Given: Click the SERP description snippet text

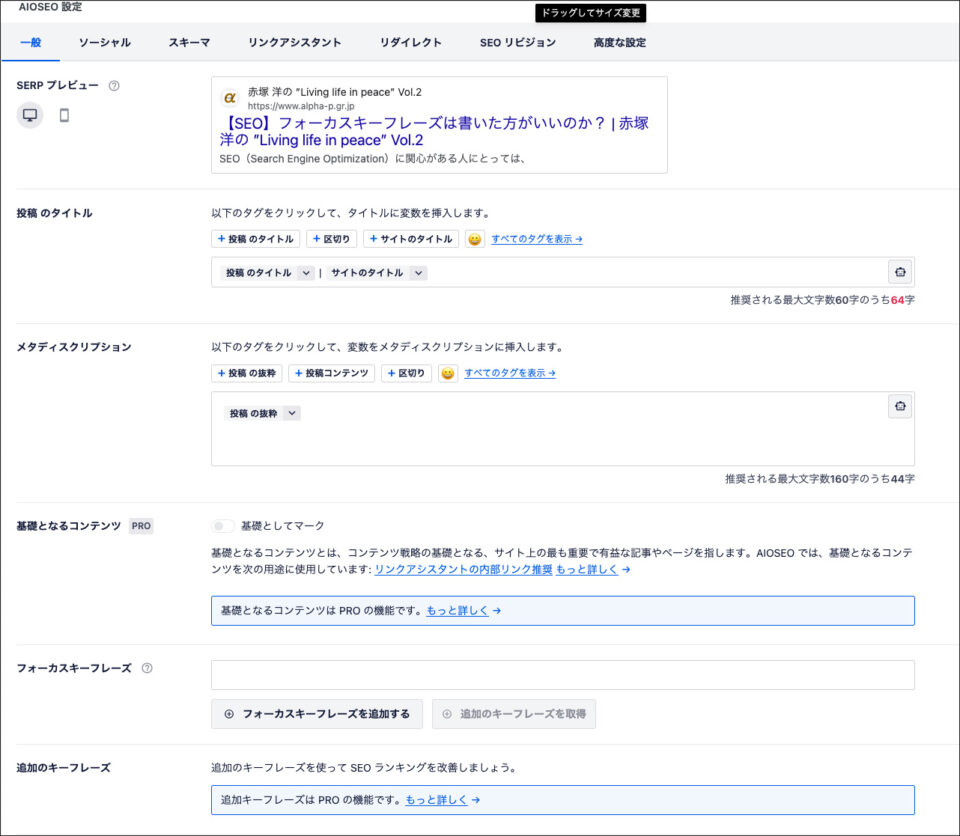Looking at the screenshot, I should point(372,159).
